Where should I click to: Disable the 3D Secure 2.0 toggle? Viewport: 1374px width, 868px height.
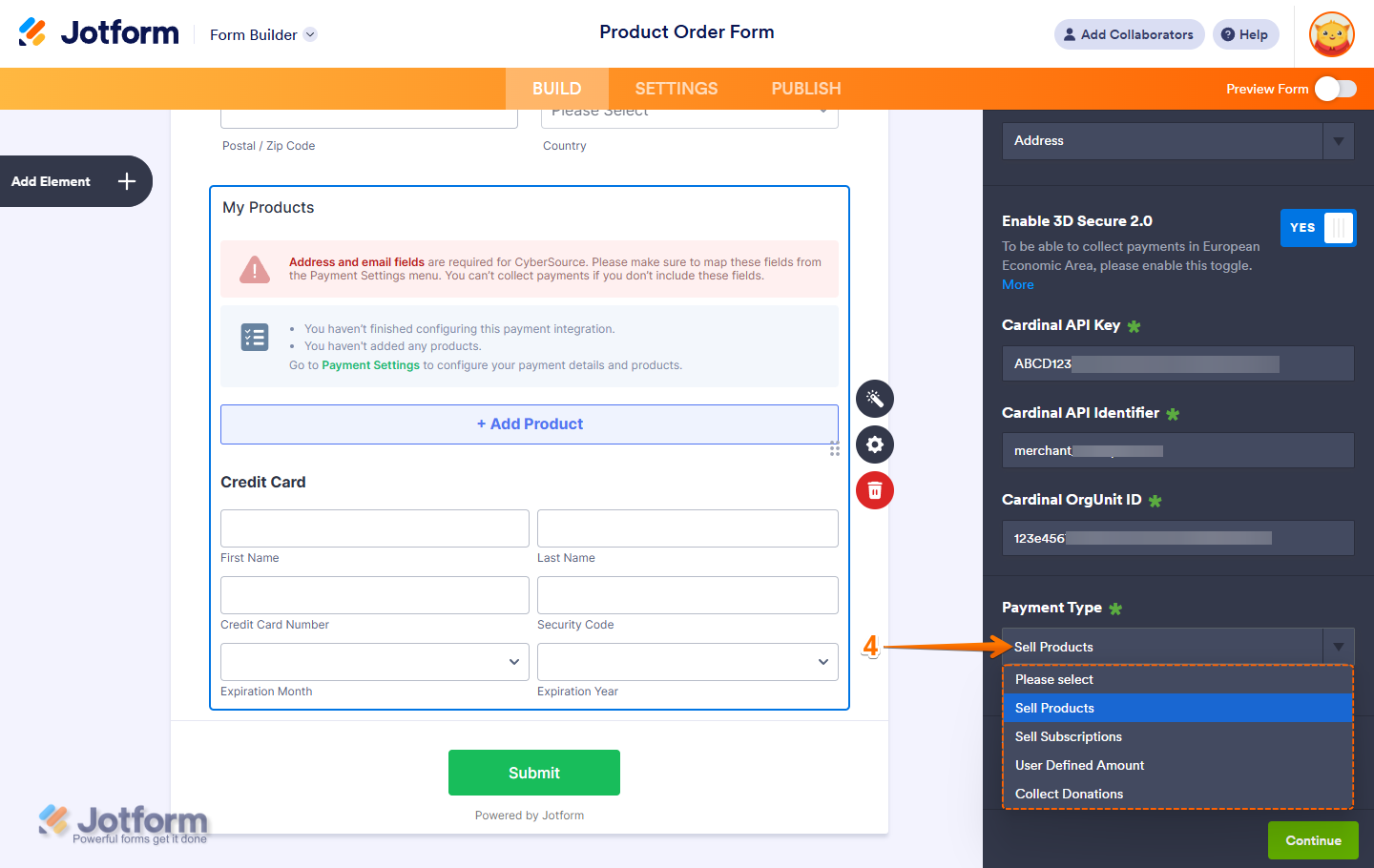[1318, 228]
